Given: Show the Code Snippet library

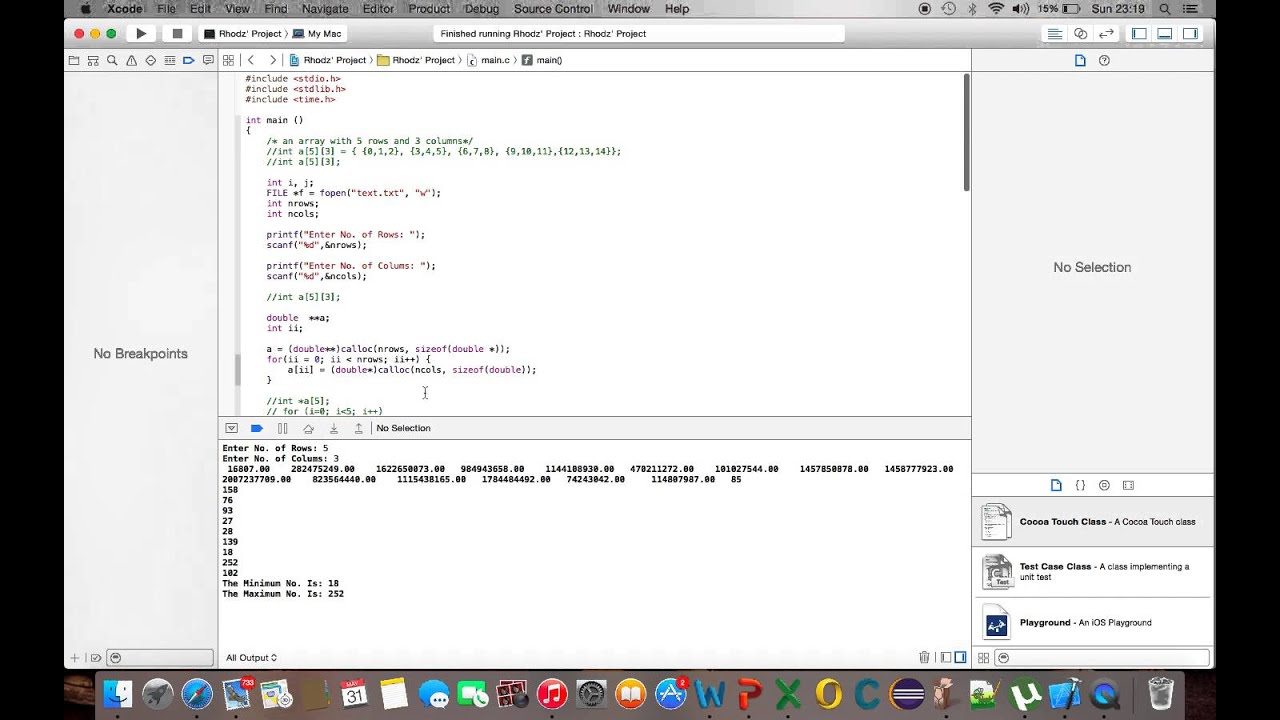Looking at the screenshot, I should click(1080, 485).
